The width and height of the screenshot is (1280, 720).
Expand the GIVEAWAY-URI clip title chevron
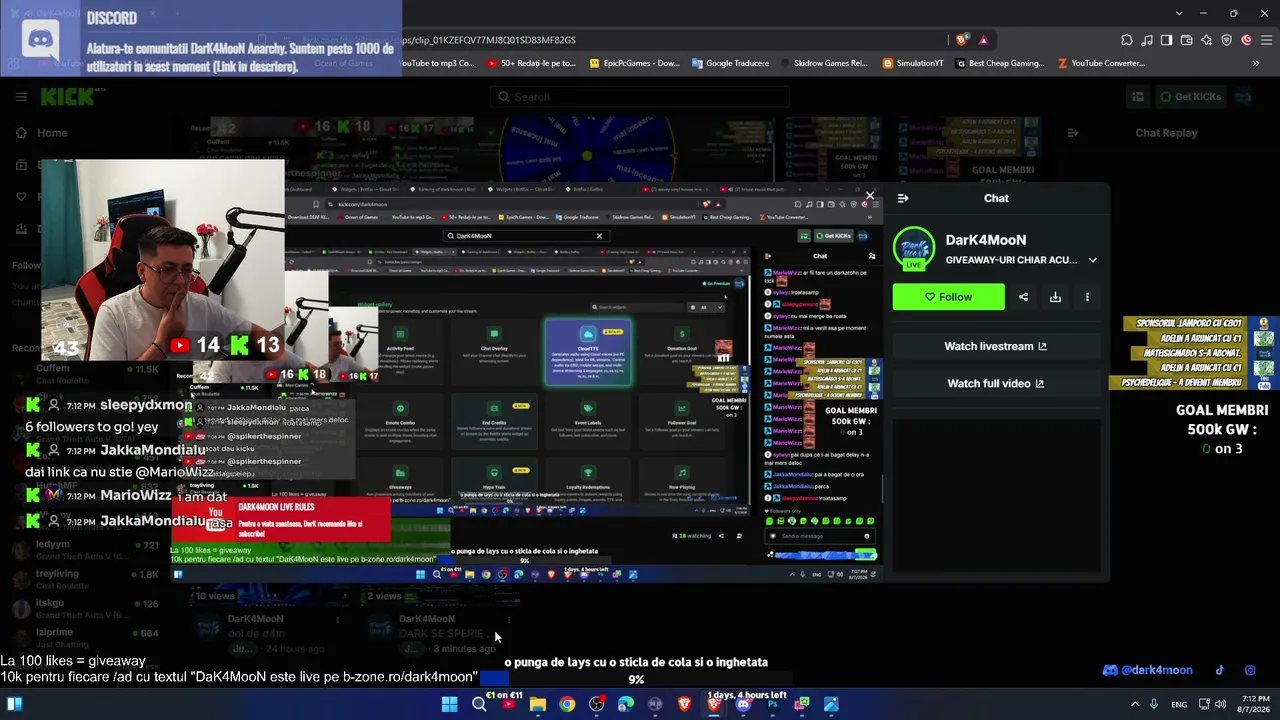1092,260
